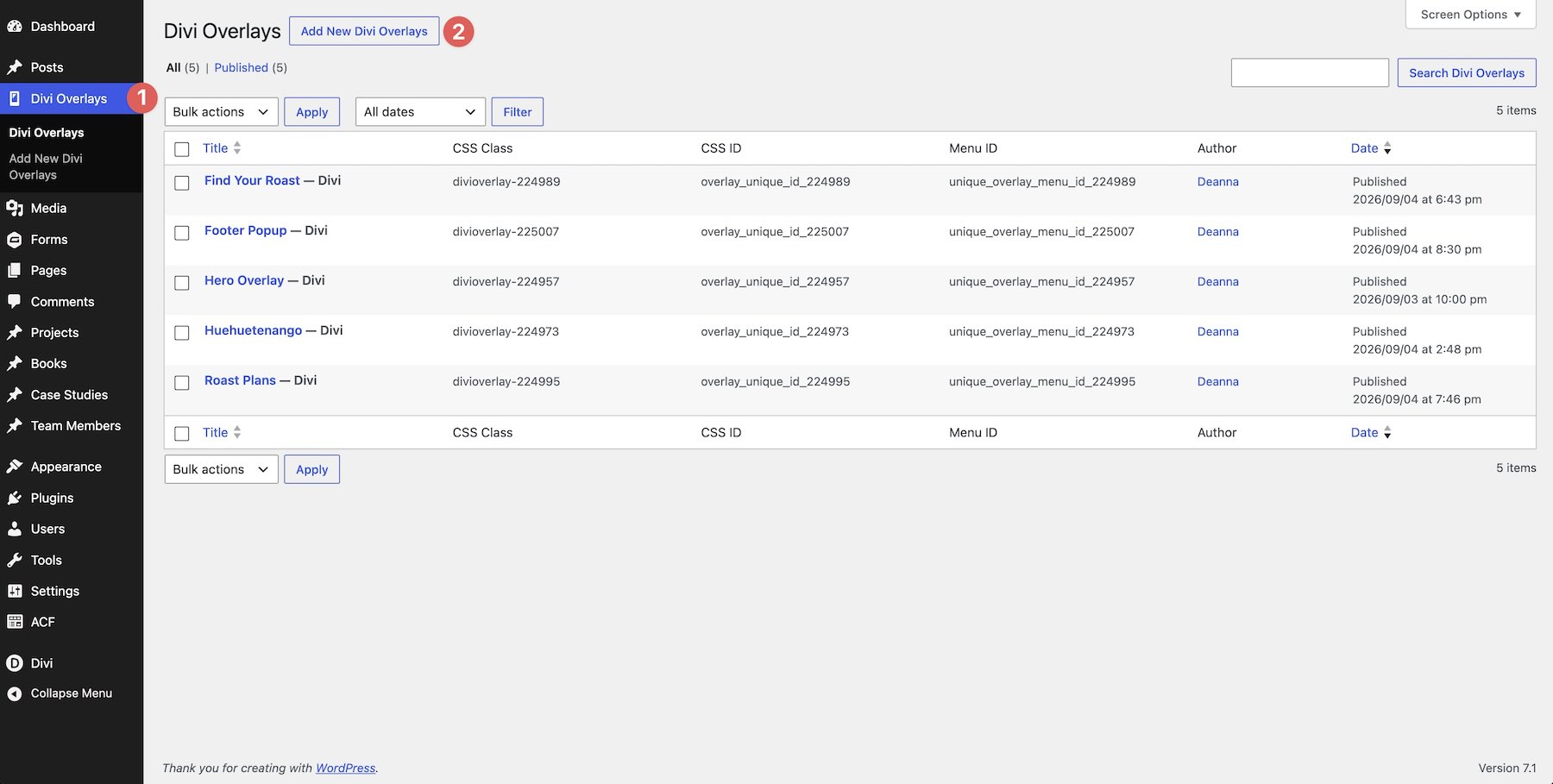Sort by Title using footer arrows
1553x784 pixels.
coord(237,433)
